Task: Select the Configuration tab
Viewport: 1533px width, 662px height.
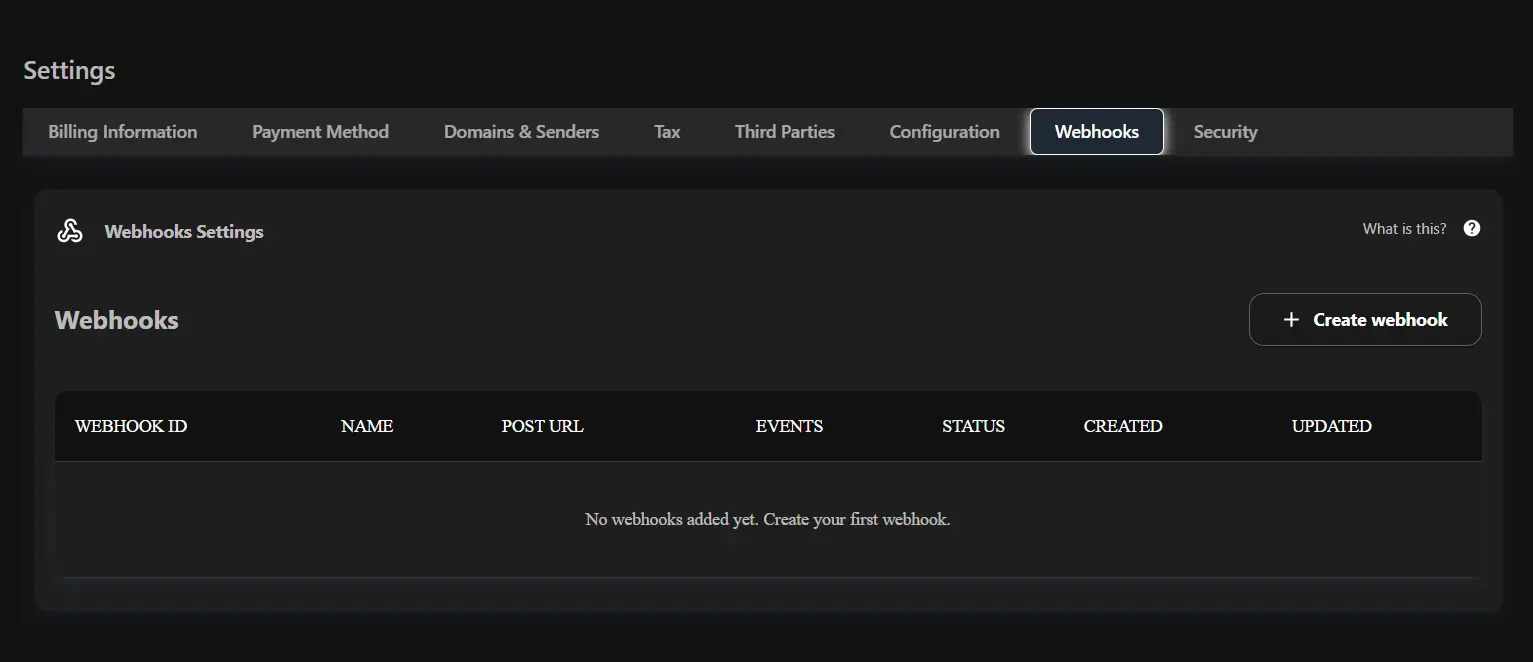Action: [943, 131]
